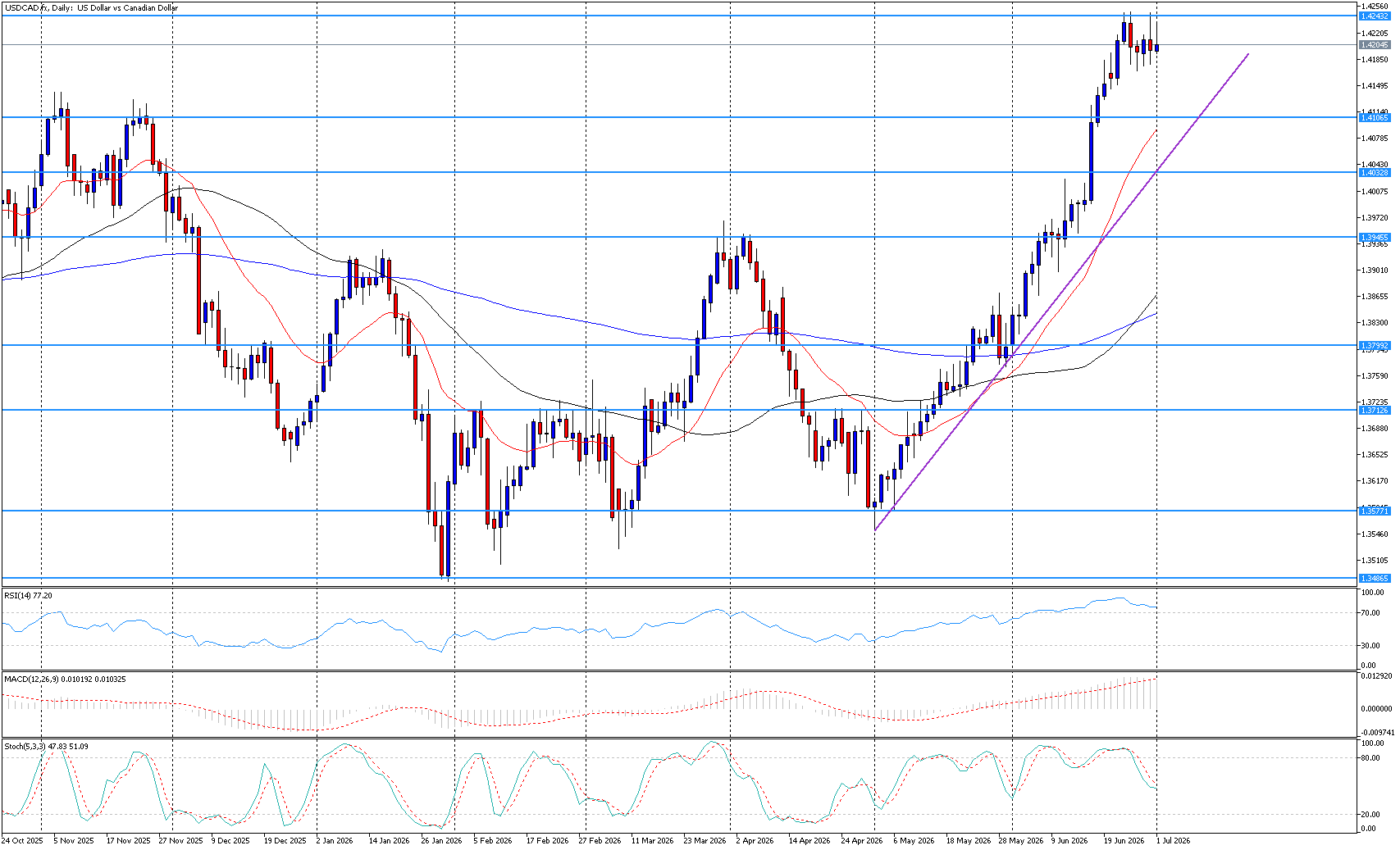1400x850 pixels.
Task: Click the 5 Feb 2026 date label
Action: [492, 840]
